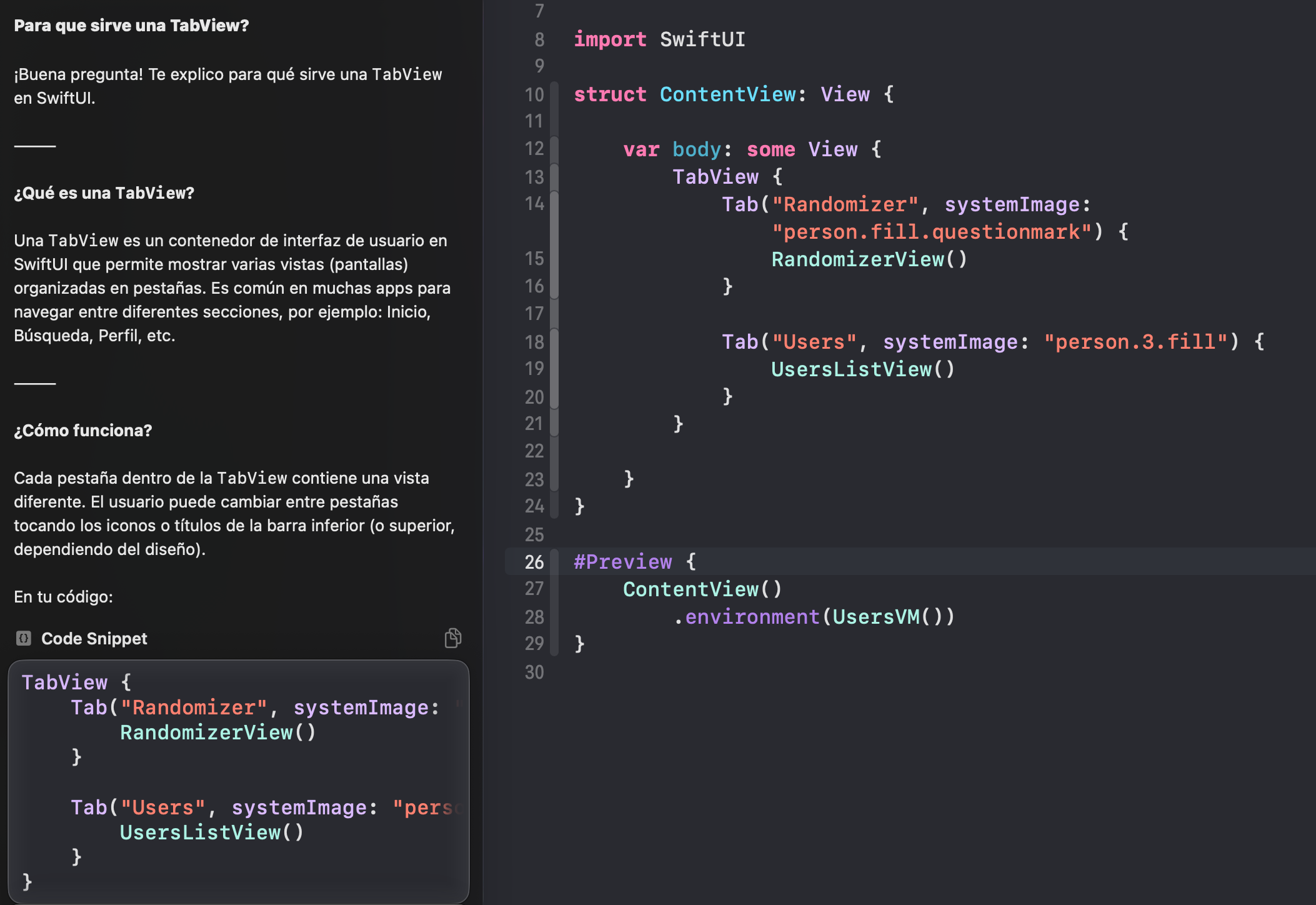
Task: Click 'body' in the var declaration
Action: (x=696, y=149)
